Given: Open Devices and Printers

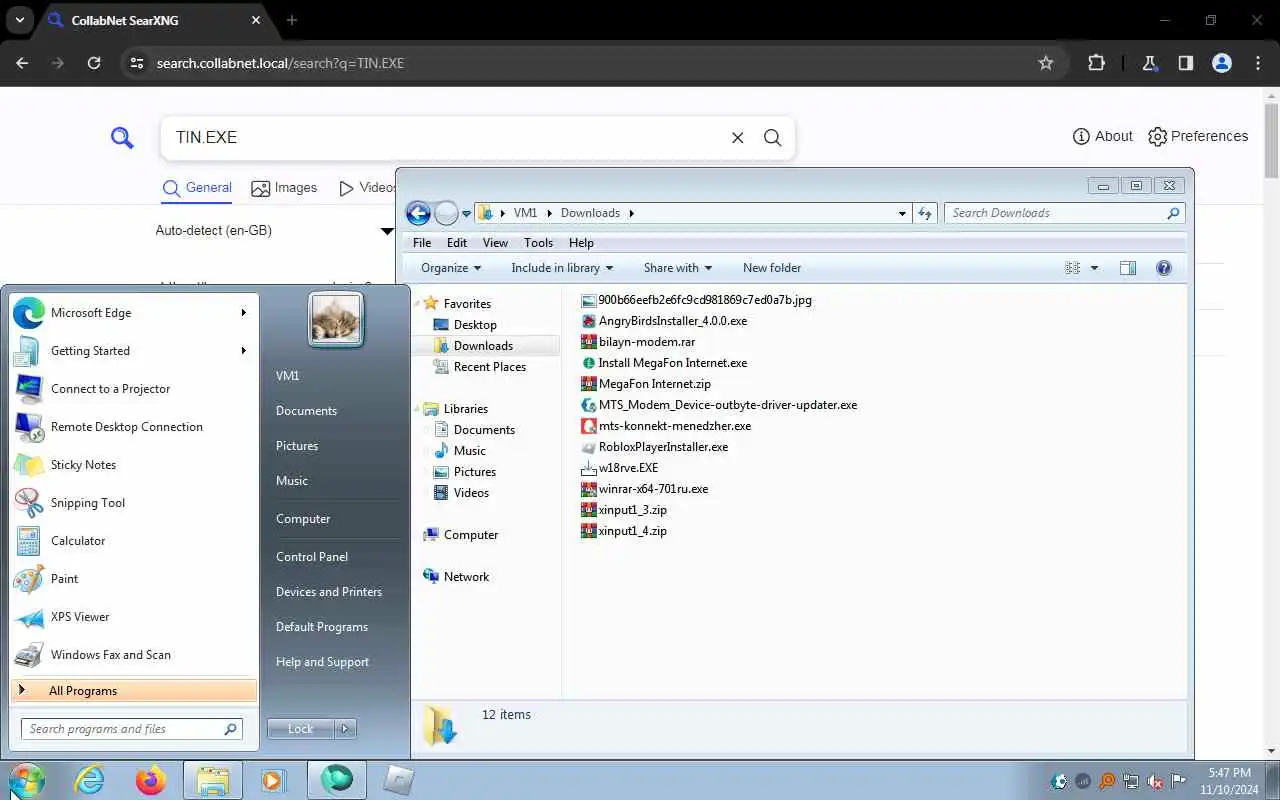Looking at the screenshot, I should [329, 592].
